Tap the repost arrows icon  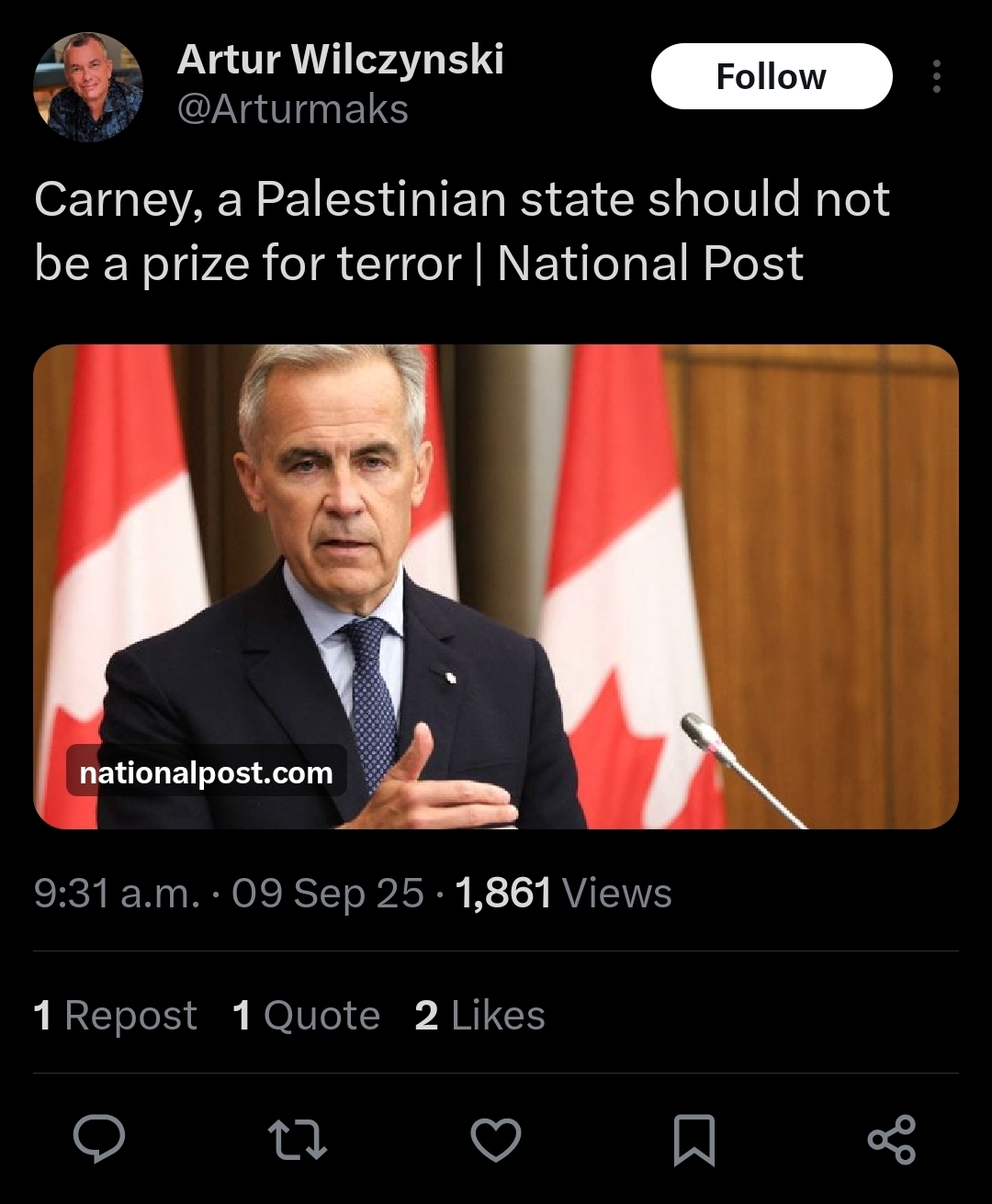click(x=297, y=1140)
